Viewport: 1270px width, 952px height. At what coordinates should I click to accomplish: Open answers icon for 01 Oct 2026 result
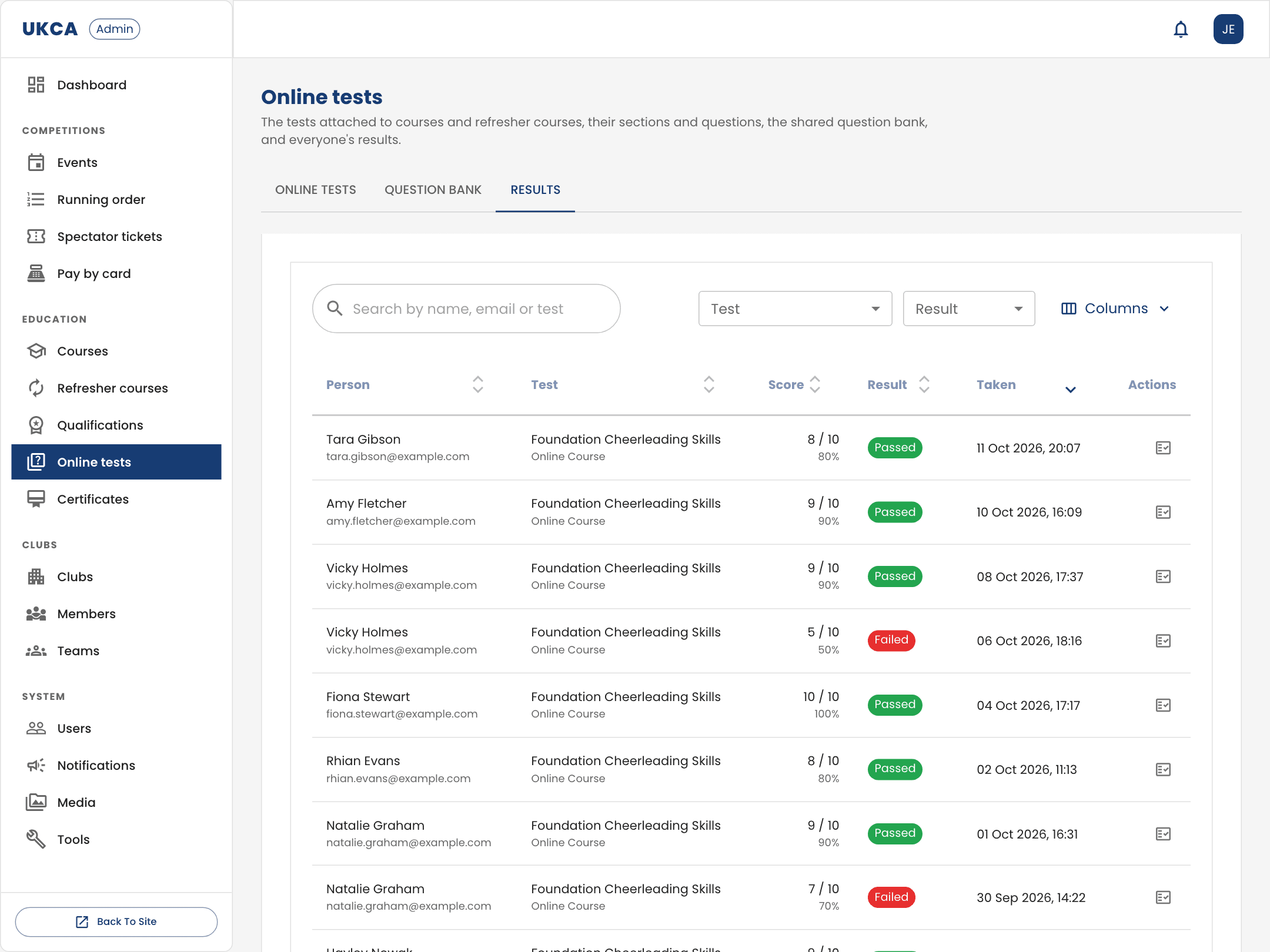coord(1163,834)
